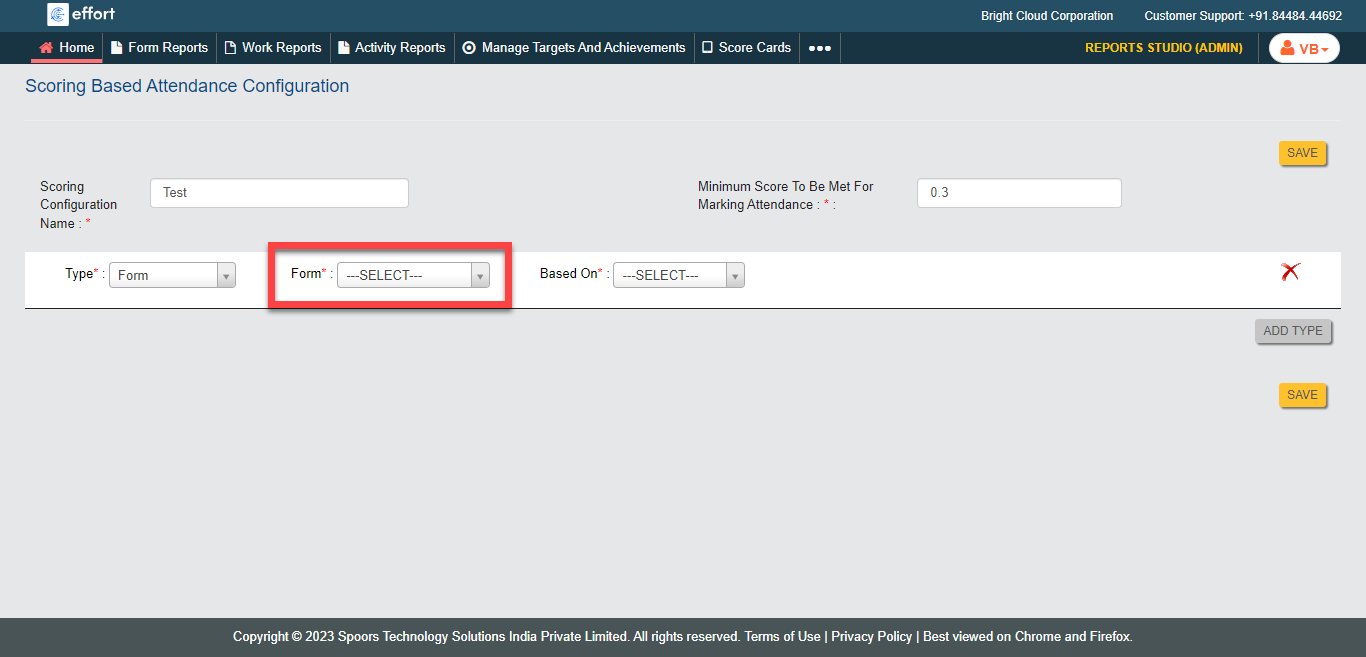The image size is (1366, 657).
Task: Click the Scoring Configuration Name field
Action: [279, 193]
